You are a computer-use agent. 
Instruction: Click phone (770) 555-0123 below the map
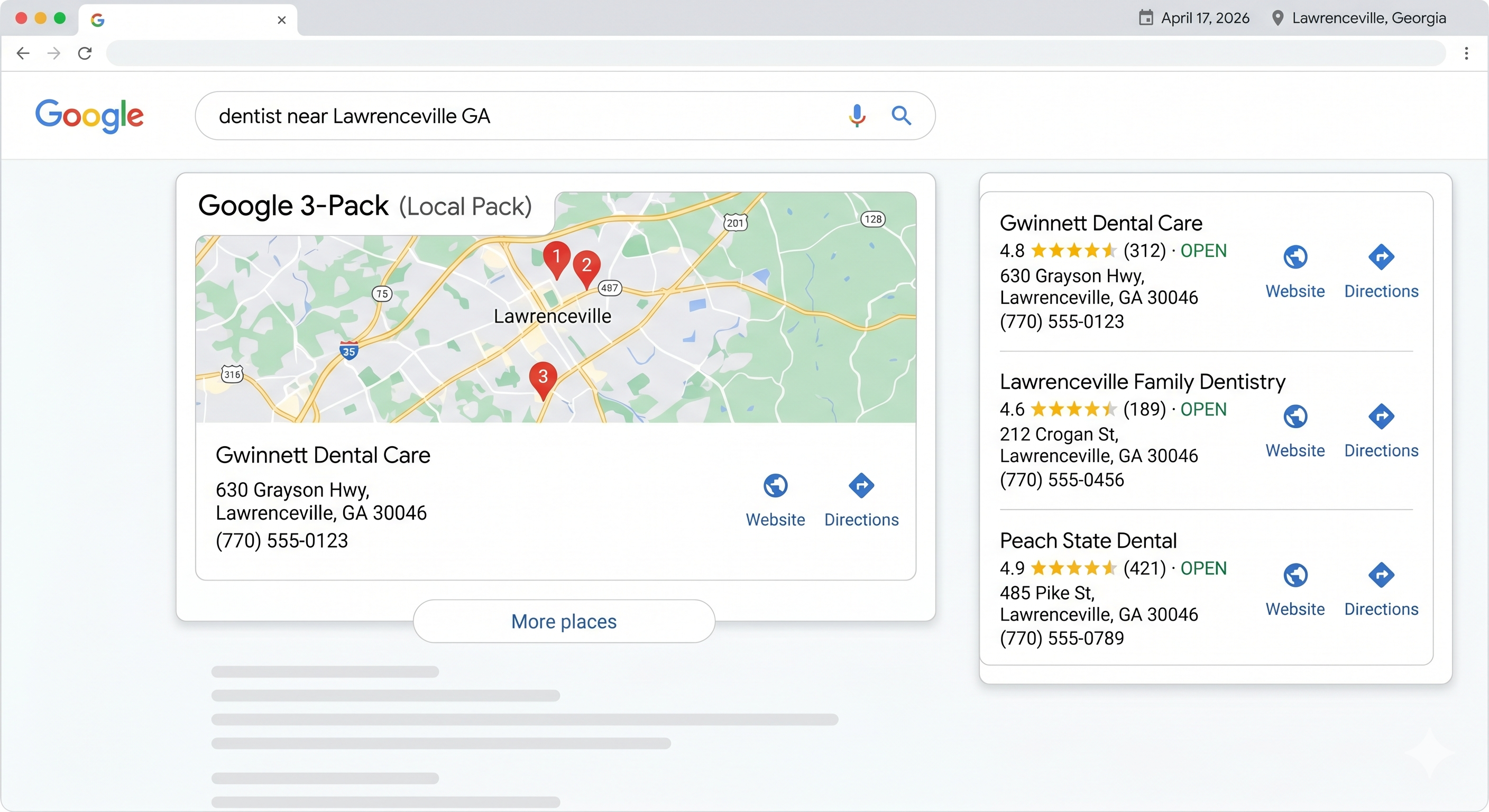pos(281,540)
